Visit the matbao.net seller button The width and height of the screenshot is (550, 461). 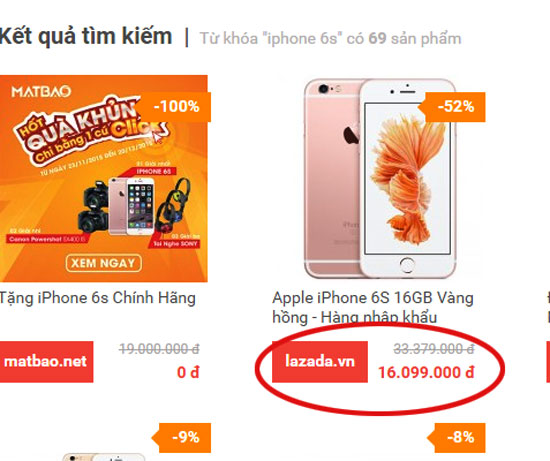tap(46, 362)
